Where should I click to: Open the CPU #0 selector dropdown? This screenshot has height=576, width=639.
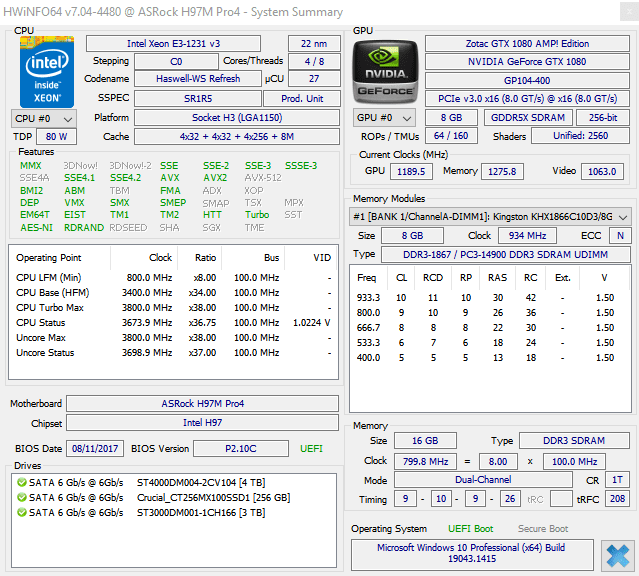tap(44, 119)
